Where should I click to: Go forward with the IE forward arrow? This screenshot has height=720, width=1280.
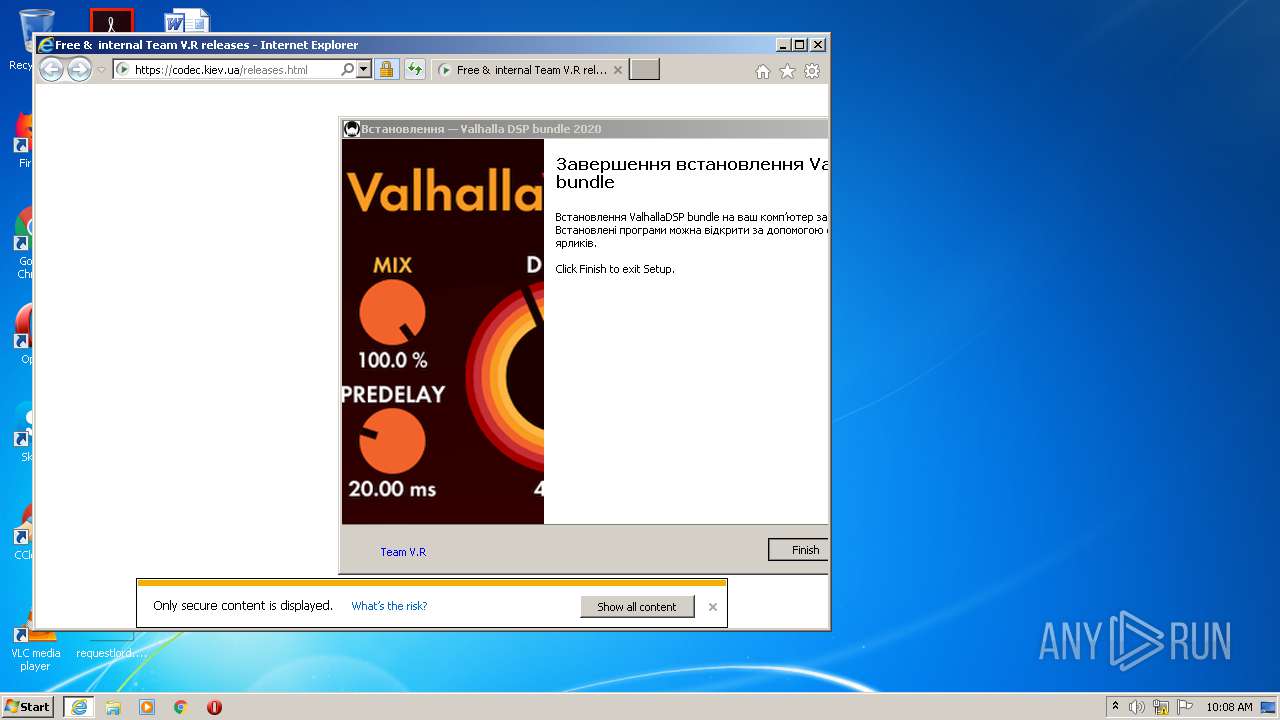coord(79,70)
